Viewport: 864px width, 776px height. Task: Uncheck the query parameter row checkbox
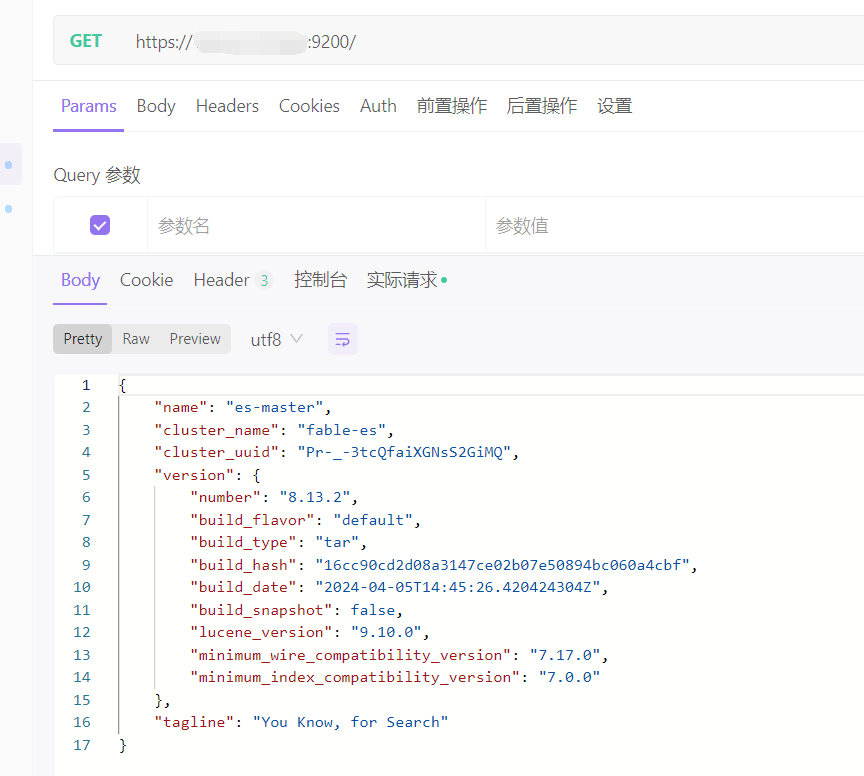pyautogui.click(x=100, y=225)
